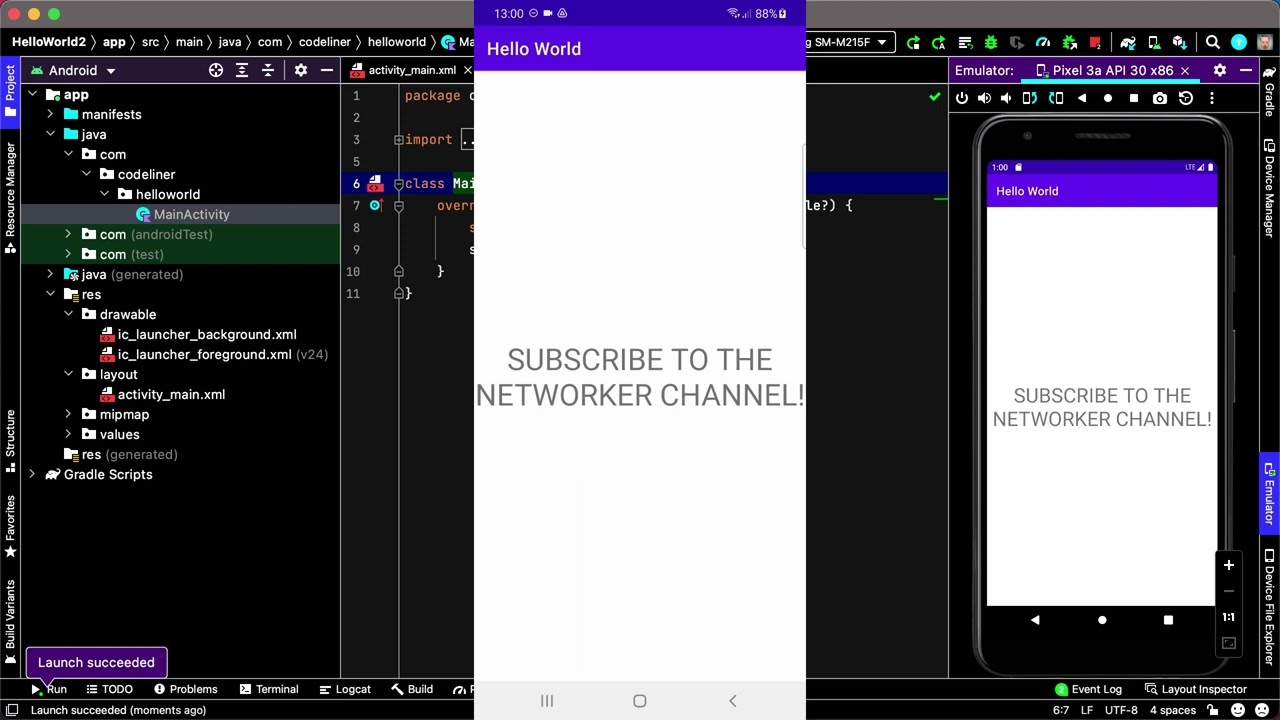The height and width of the screenshot is (720, 1280).
Task: Open the Logcat tab
Action: coord(345,689)
